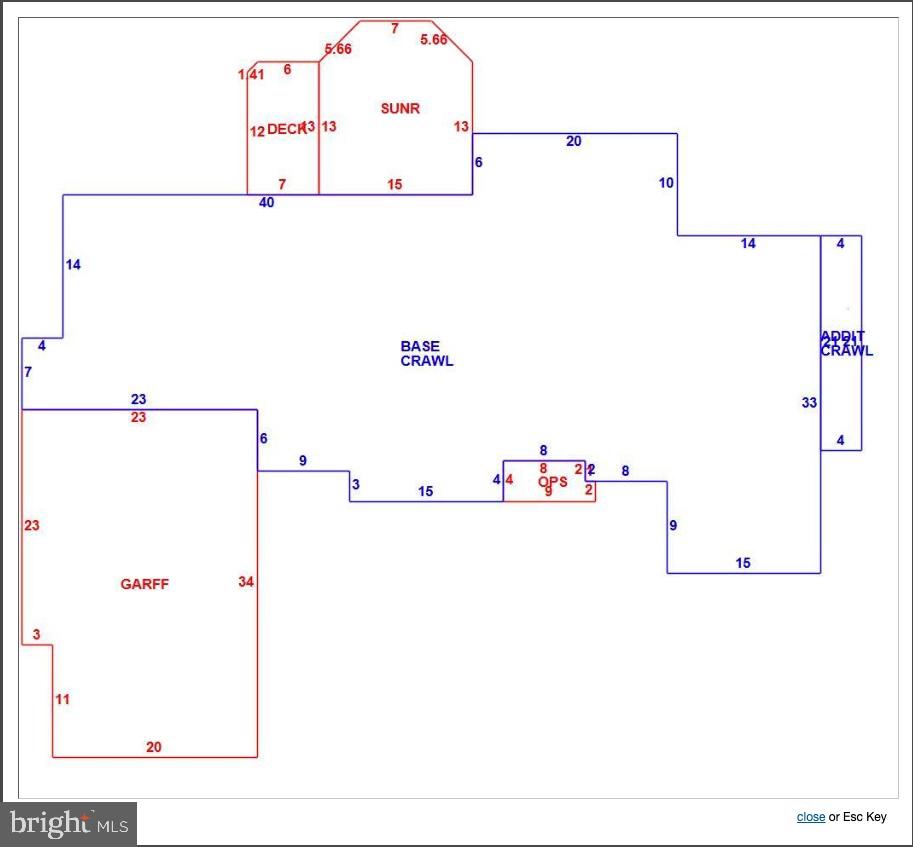Click the red 34 garage dimension

pos(246,581)
